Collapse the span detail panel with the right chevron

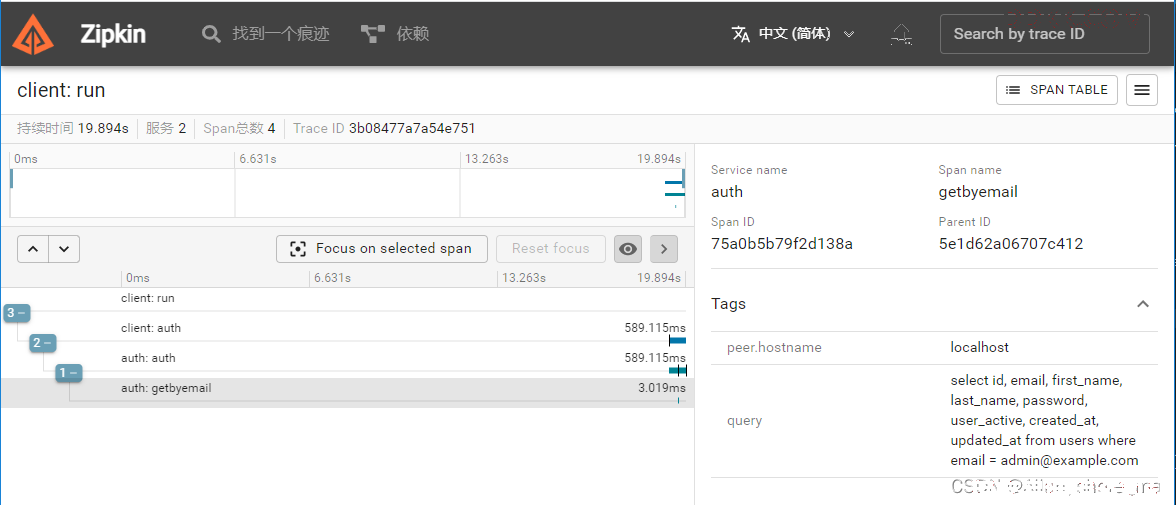click(664, 249)
